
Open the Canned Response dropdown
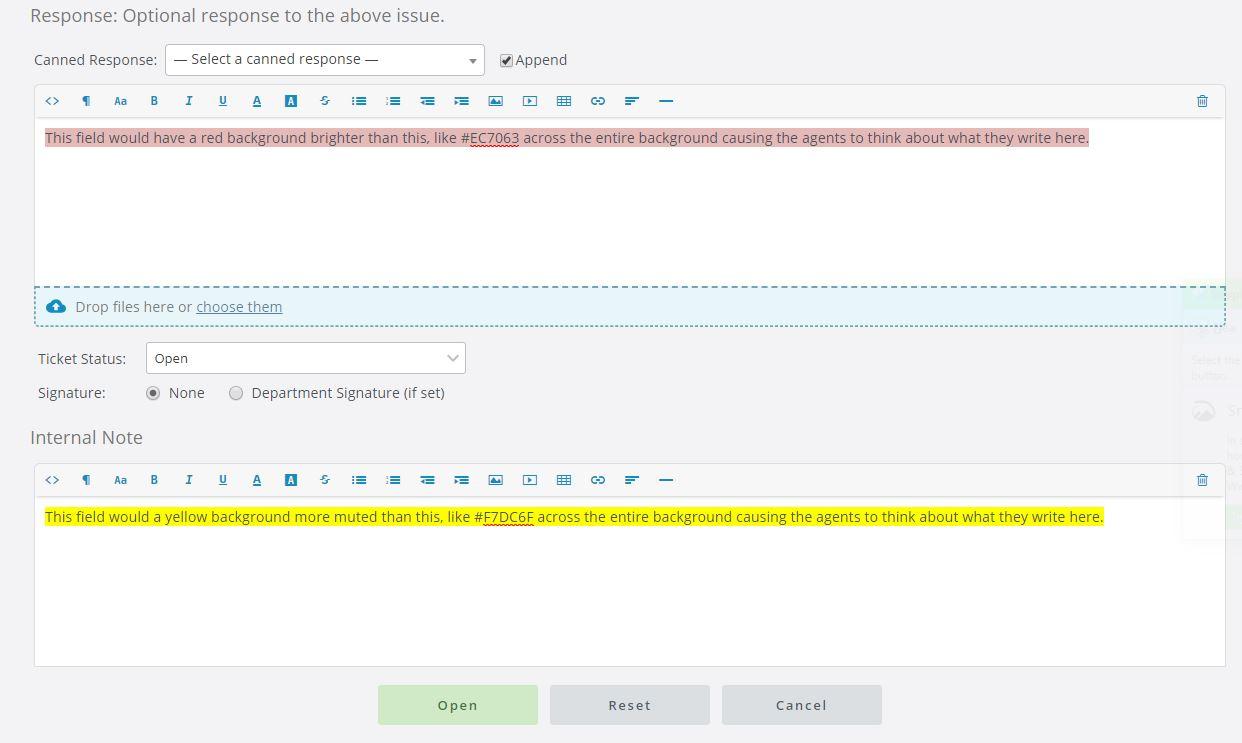tap(324, 60)
